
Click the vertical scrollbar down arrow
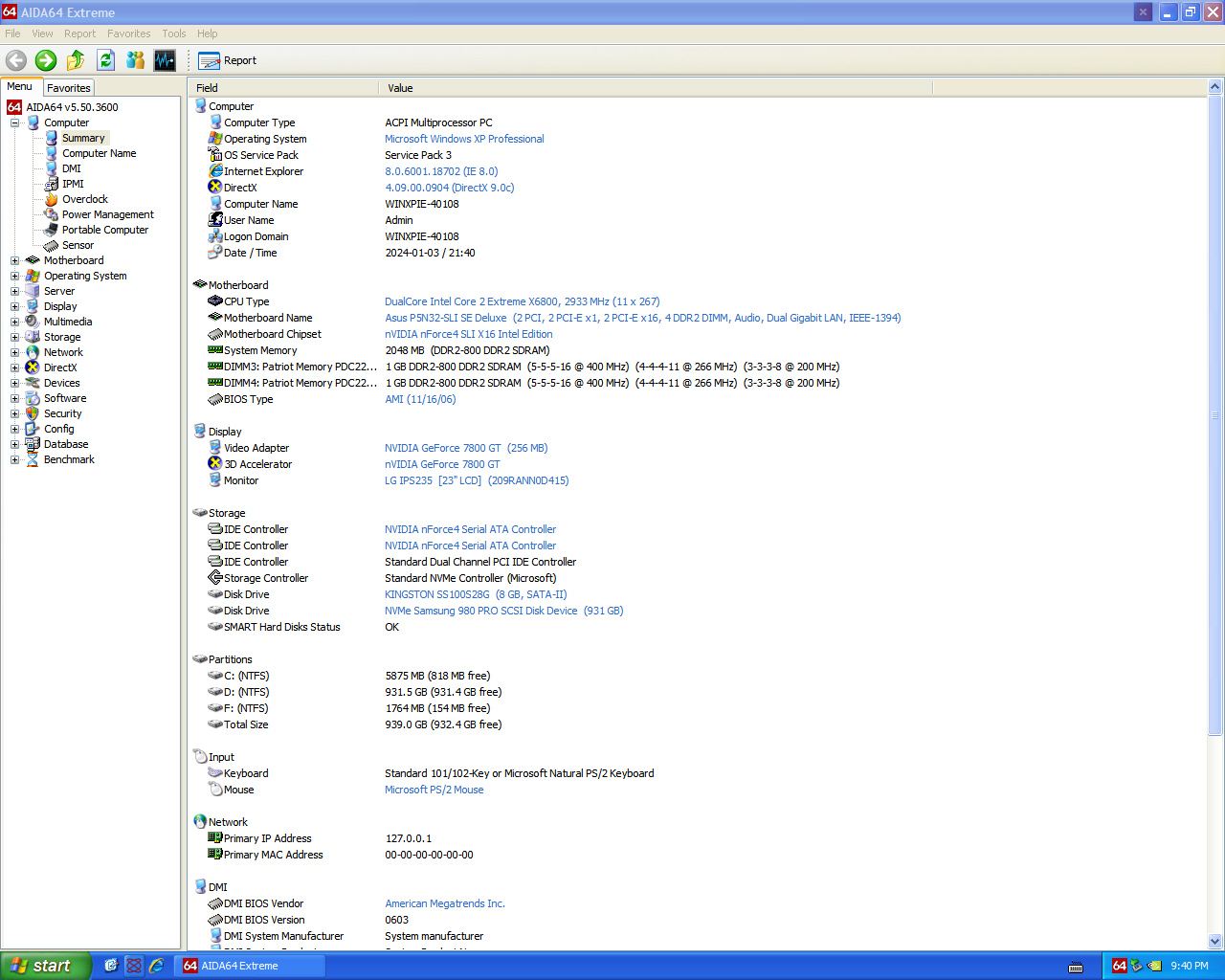1214,941
